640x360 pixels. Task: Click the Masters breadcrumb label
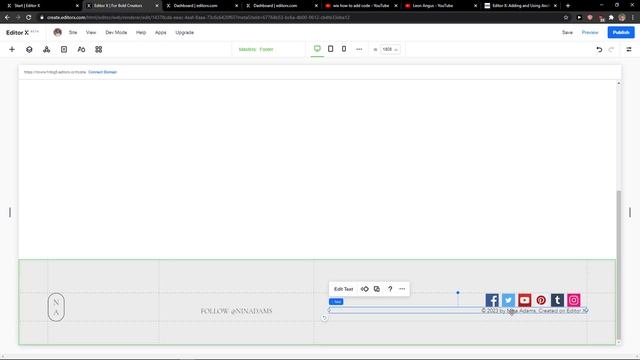tap(247, 49)
